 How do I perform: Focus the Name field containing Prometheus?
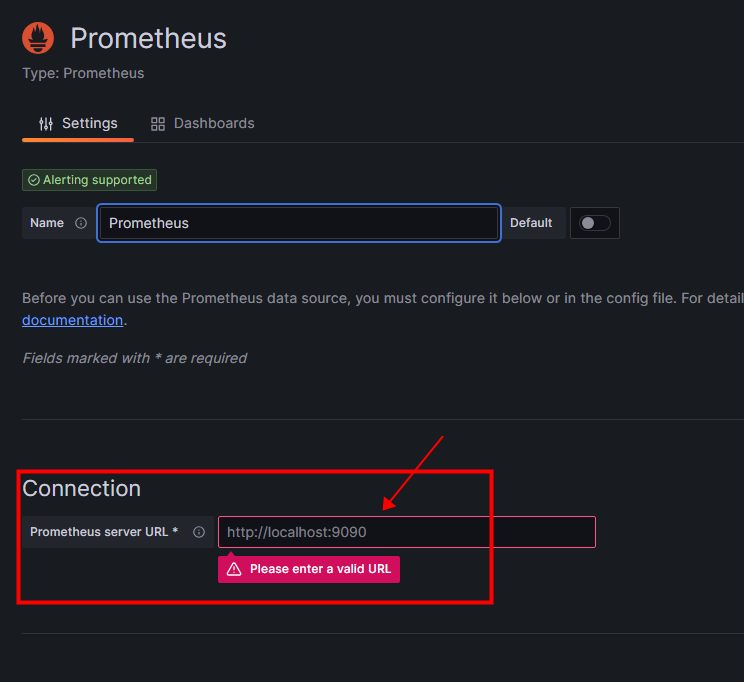(298, 223)
